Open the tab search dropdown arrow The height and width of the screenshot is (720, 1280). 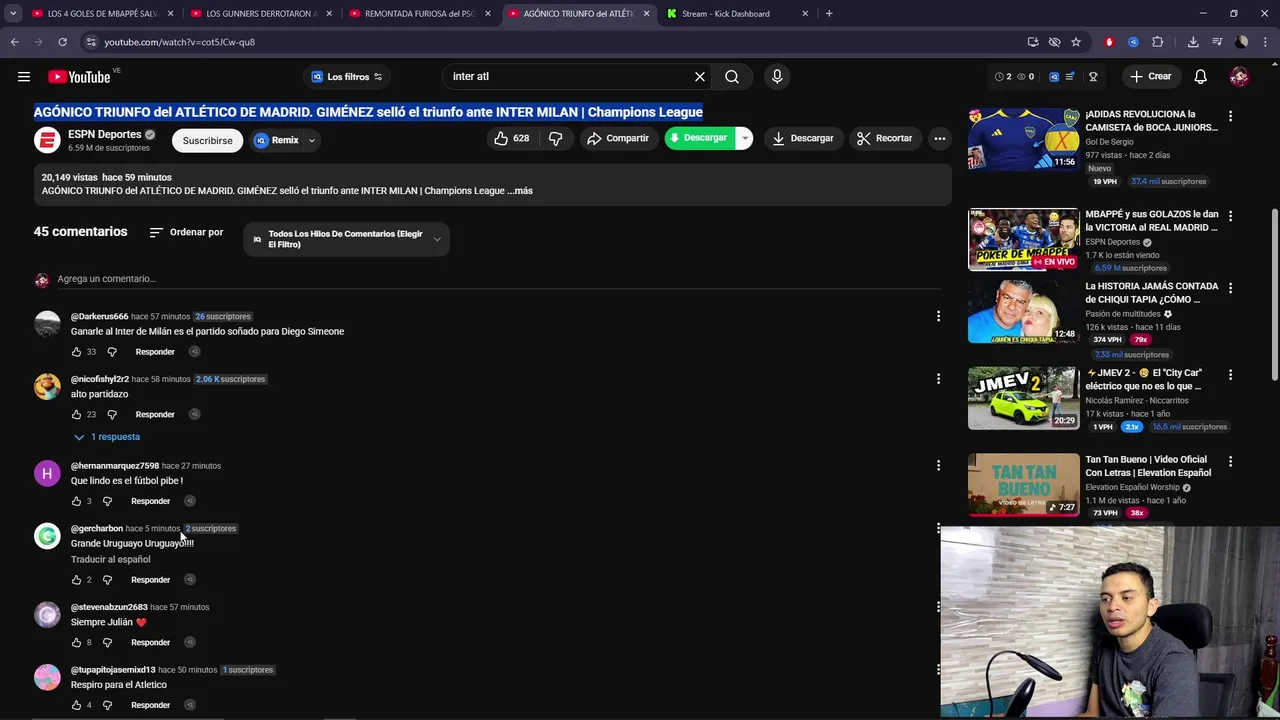pyautogui.click(x=11, y=14)
